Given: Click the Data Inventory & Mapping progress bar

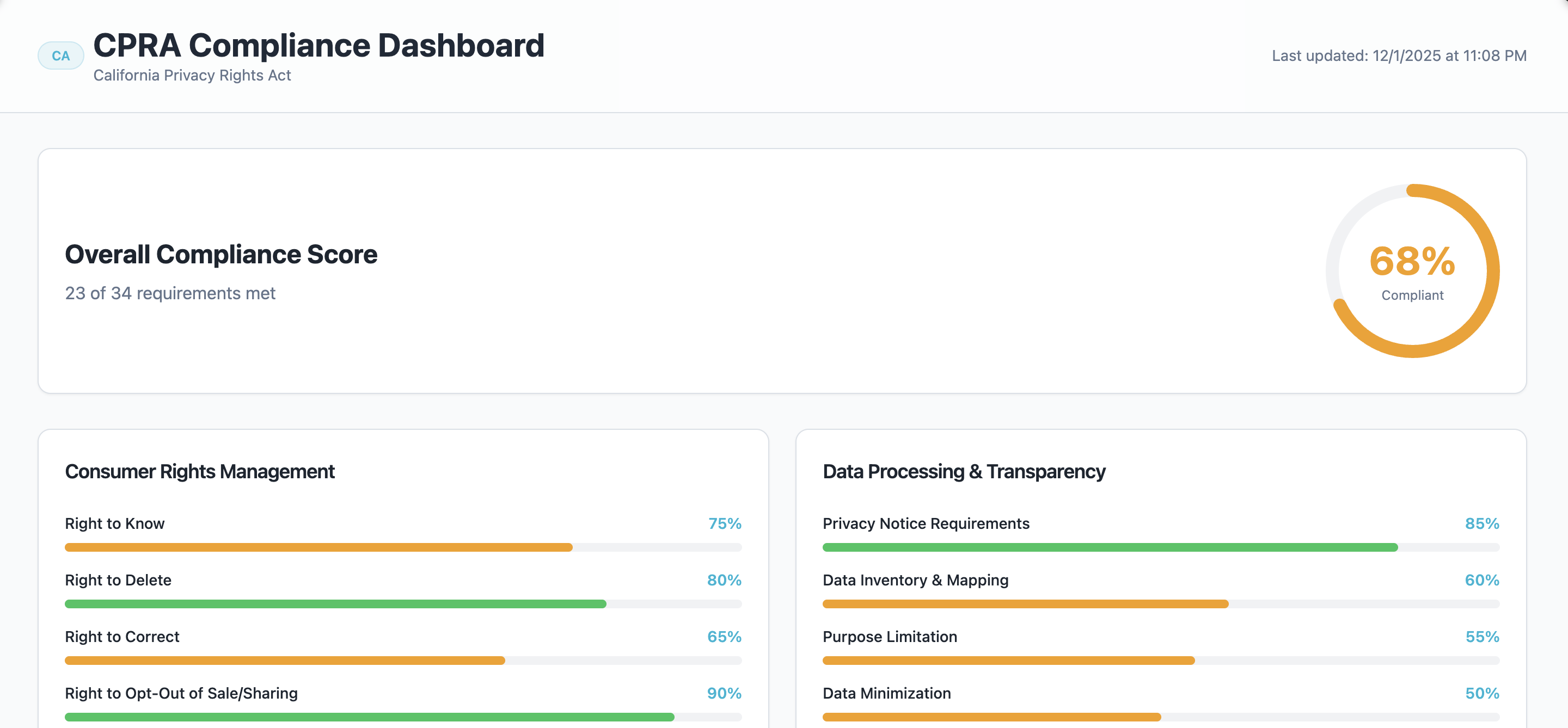Looking at the screenshot, I should pos(1160,604).
